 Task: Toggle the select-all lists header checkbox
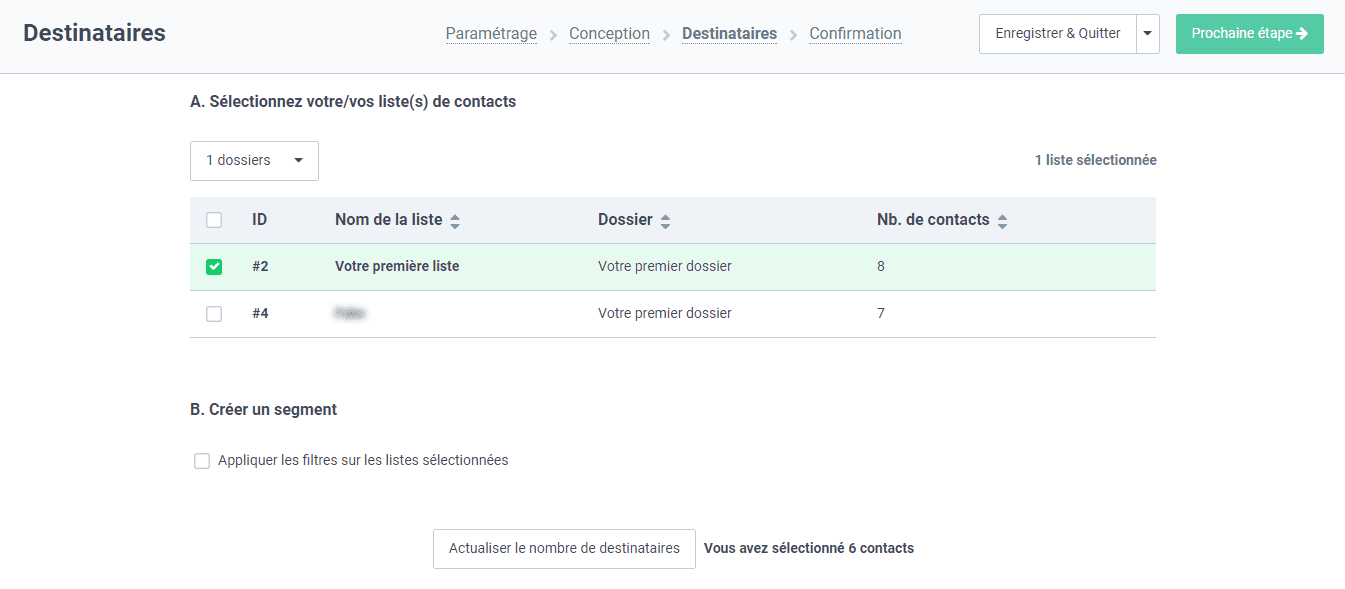pos(214,220)
